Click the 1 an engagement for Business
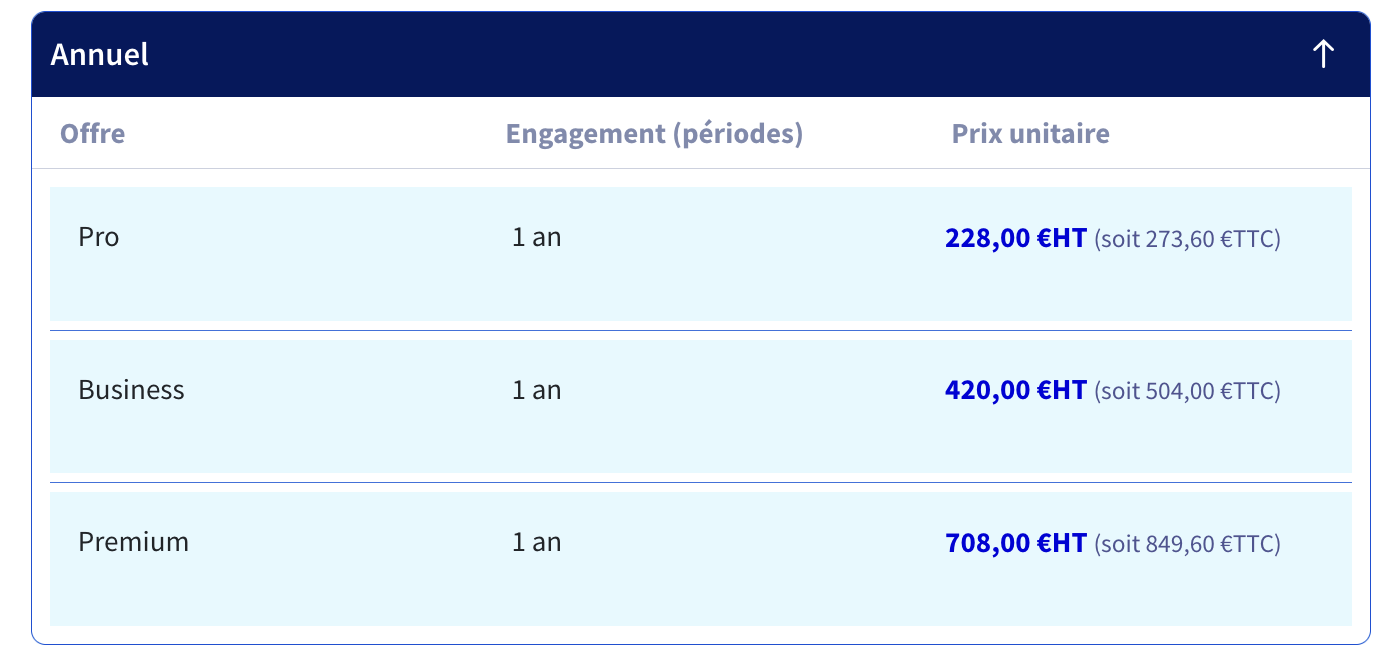The image size is (1394, 666). [537, 390]
